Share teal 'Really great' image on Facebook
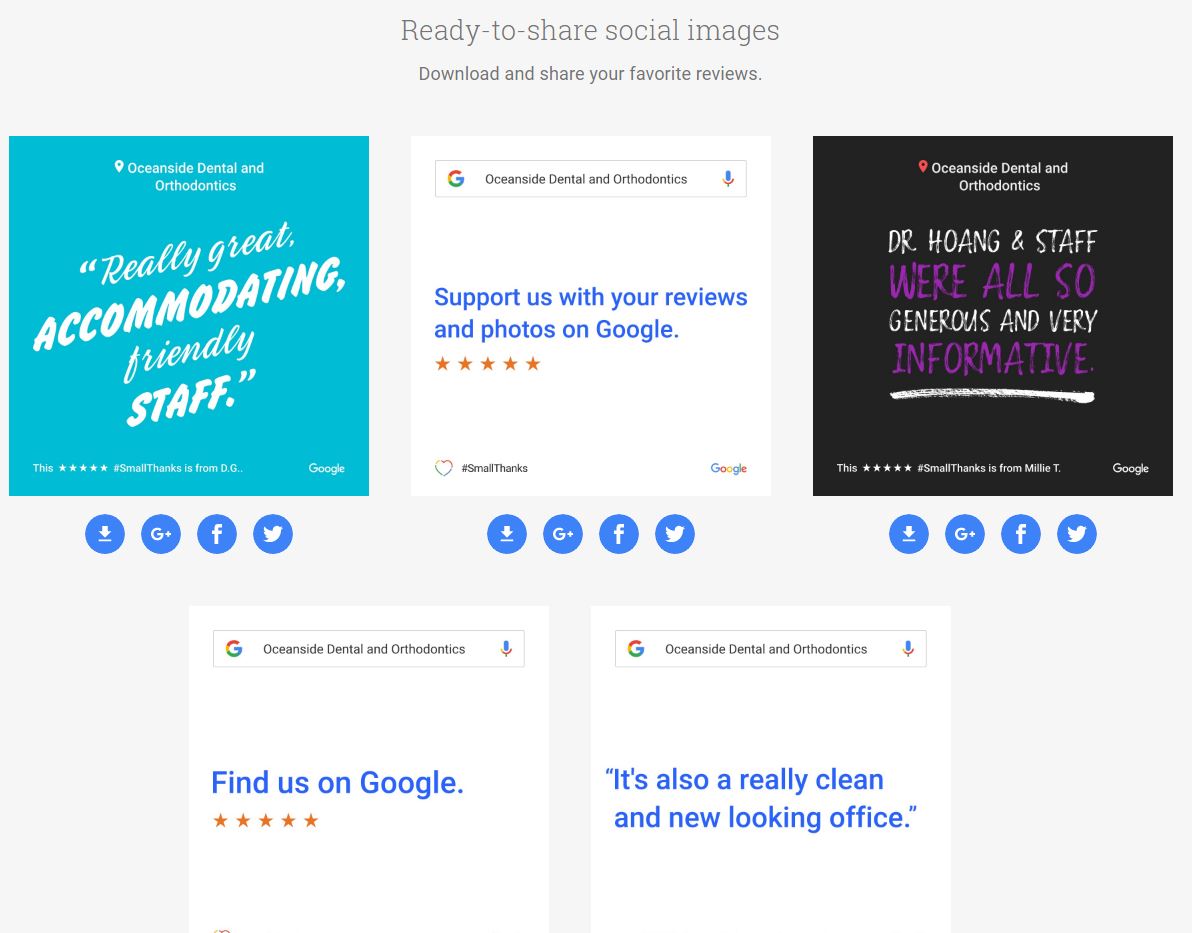This screenshot has width=1192, height=933. (x=217, y=534)
